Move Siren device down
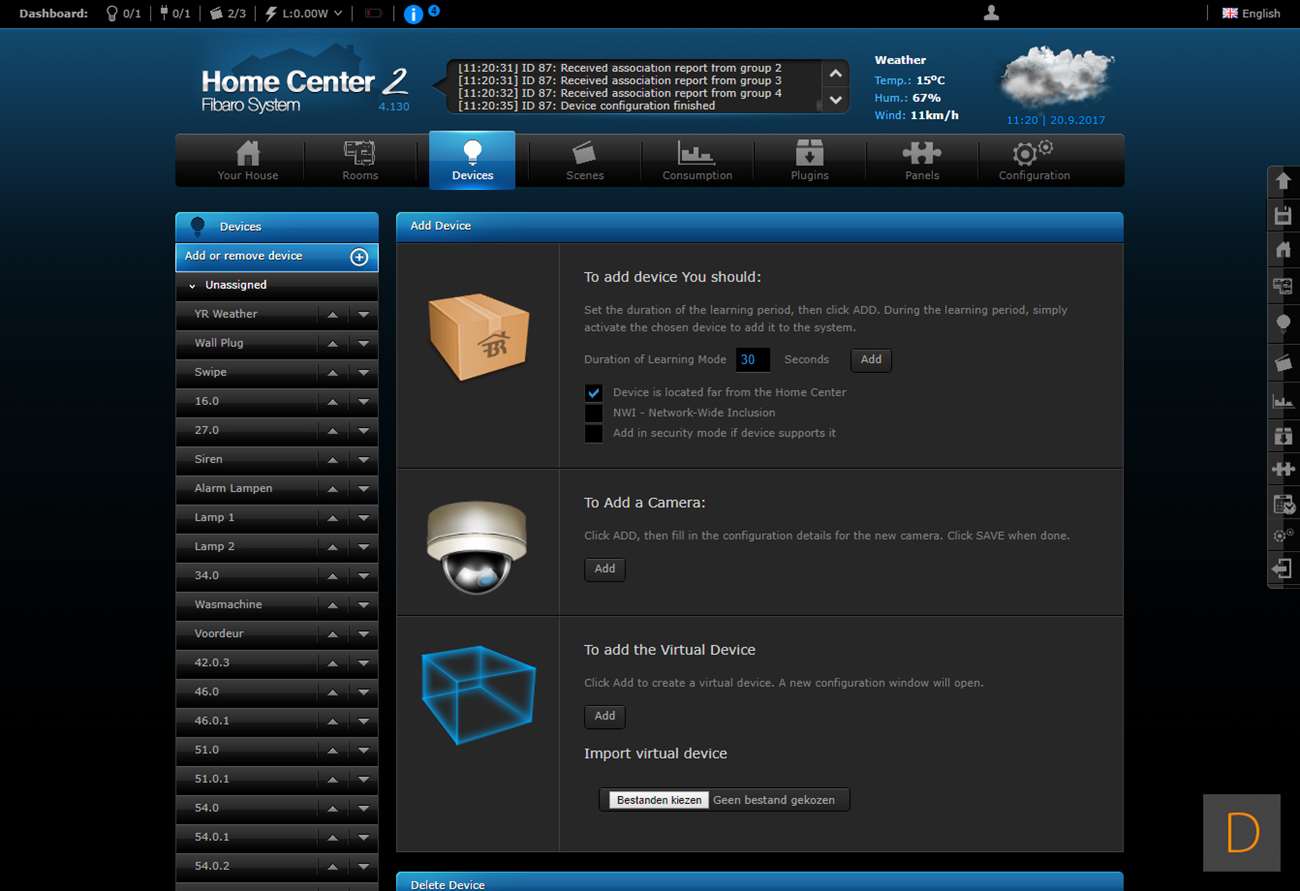Screen dimensions: 1300x891 pyautogui.click(x=364, y=459)
